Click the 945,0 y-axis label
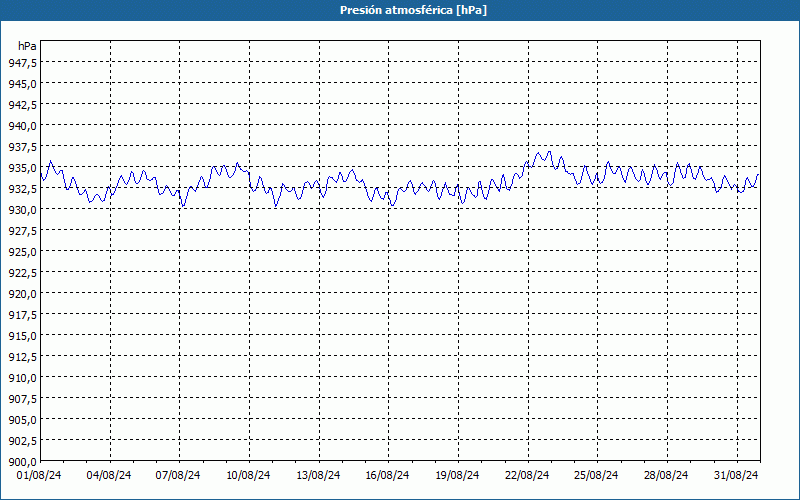 tap(22, 83)
